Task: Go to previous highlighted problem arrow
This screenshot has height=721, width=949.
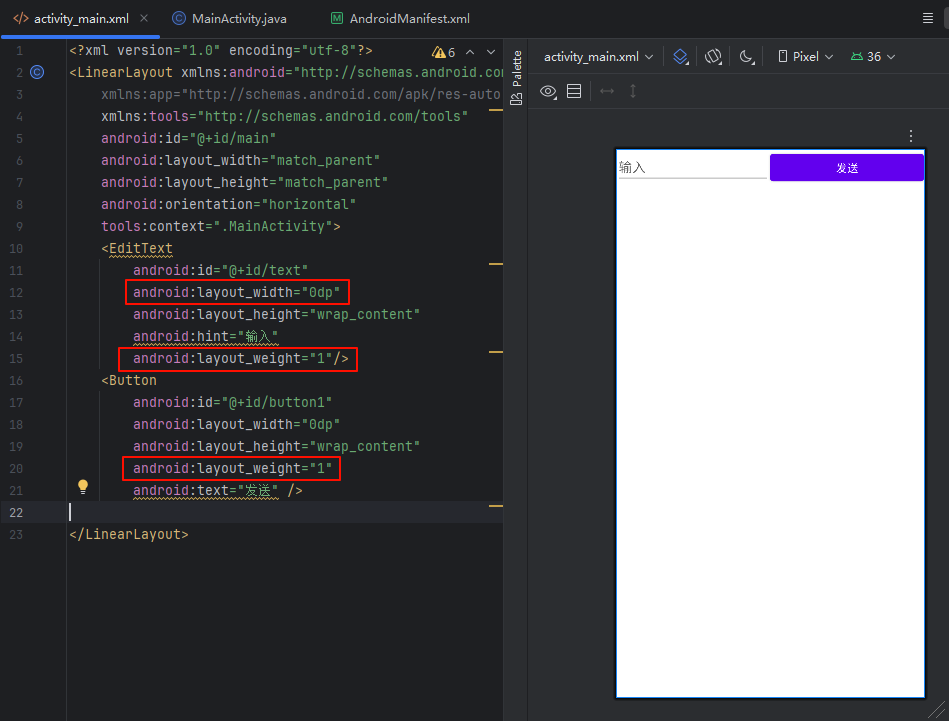Action: tap(470, 53)
